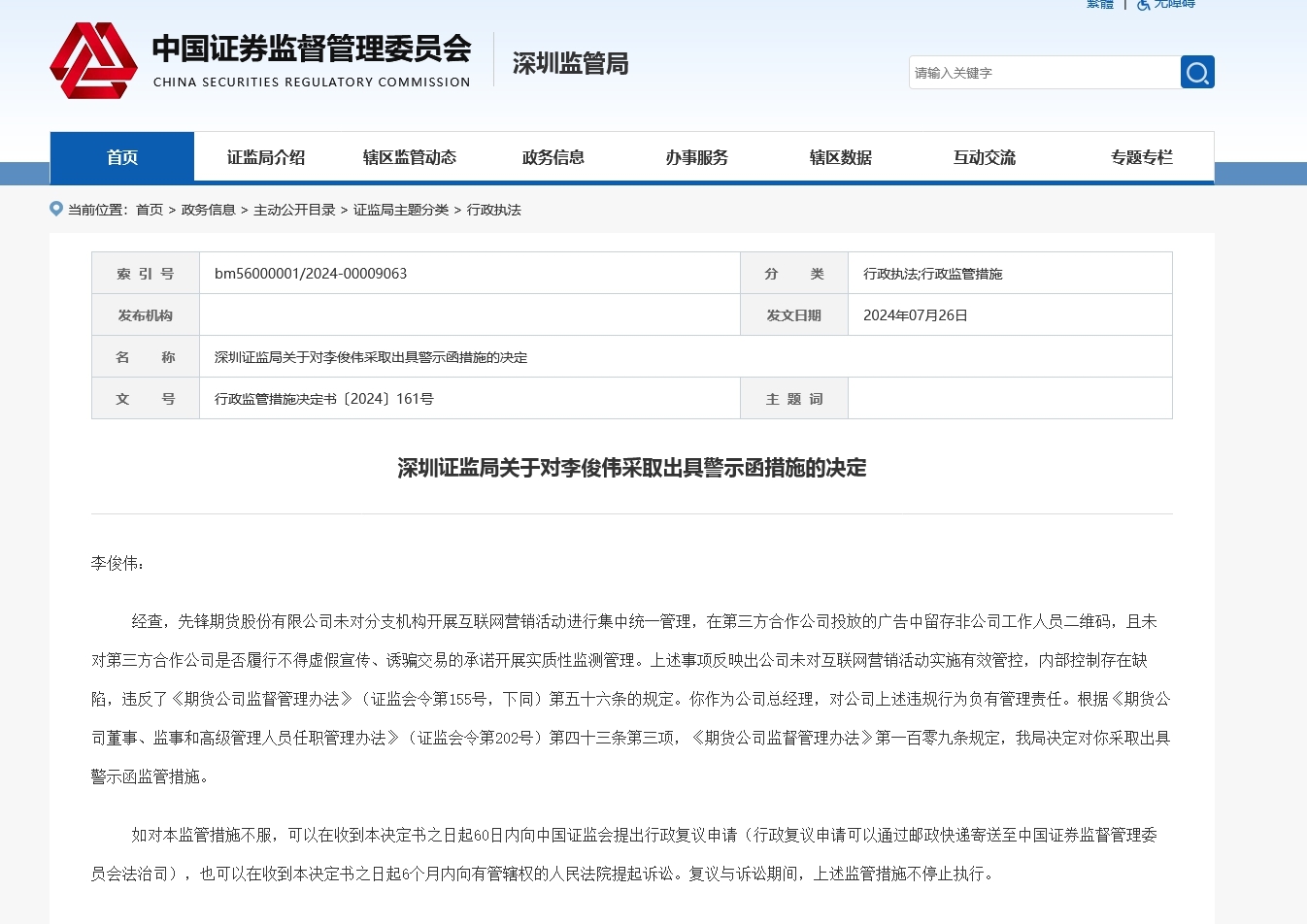This screenshot has height=924, width=1307.
Task: Click the 主题词 label cell
Action: [x=794, y=399]
